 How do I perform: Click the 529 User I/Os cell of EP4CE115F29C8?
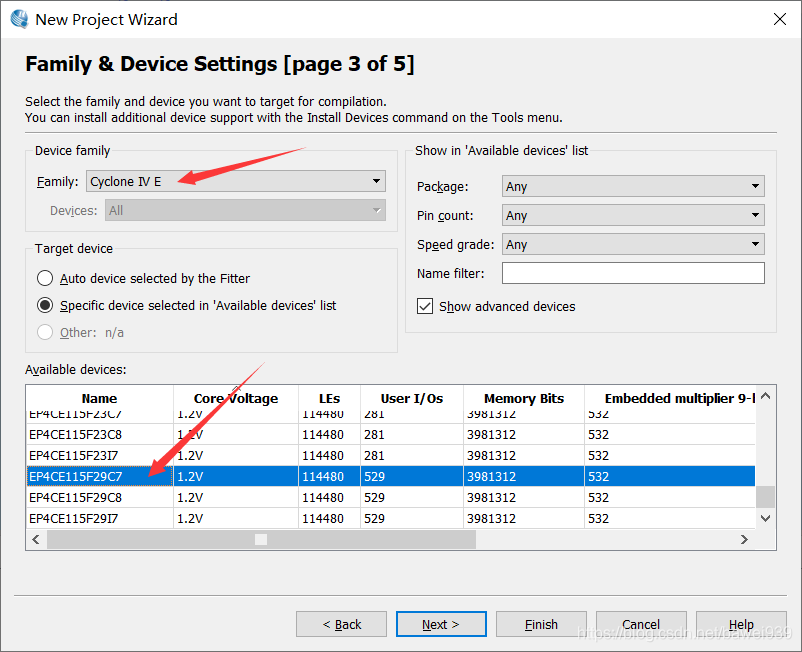tap(412, 498)
